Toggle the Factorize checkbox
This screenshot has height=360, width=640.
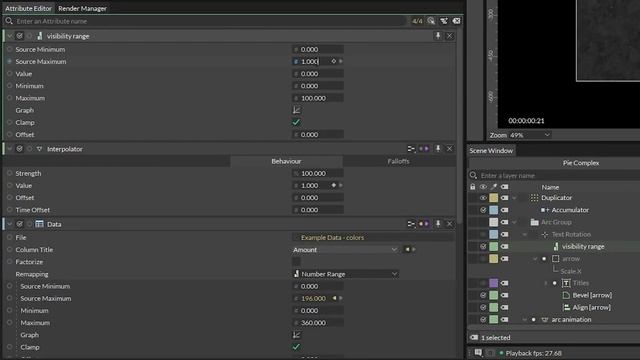[296, 262]
